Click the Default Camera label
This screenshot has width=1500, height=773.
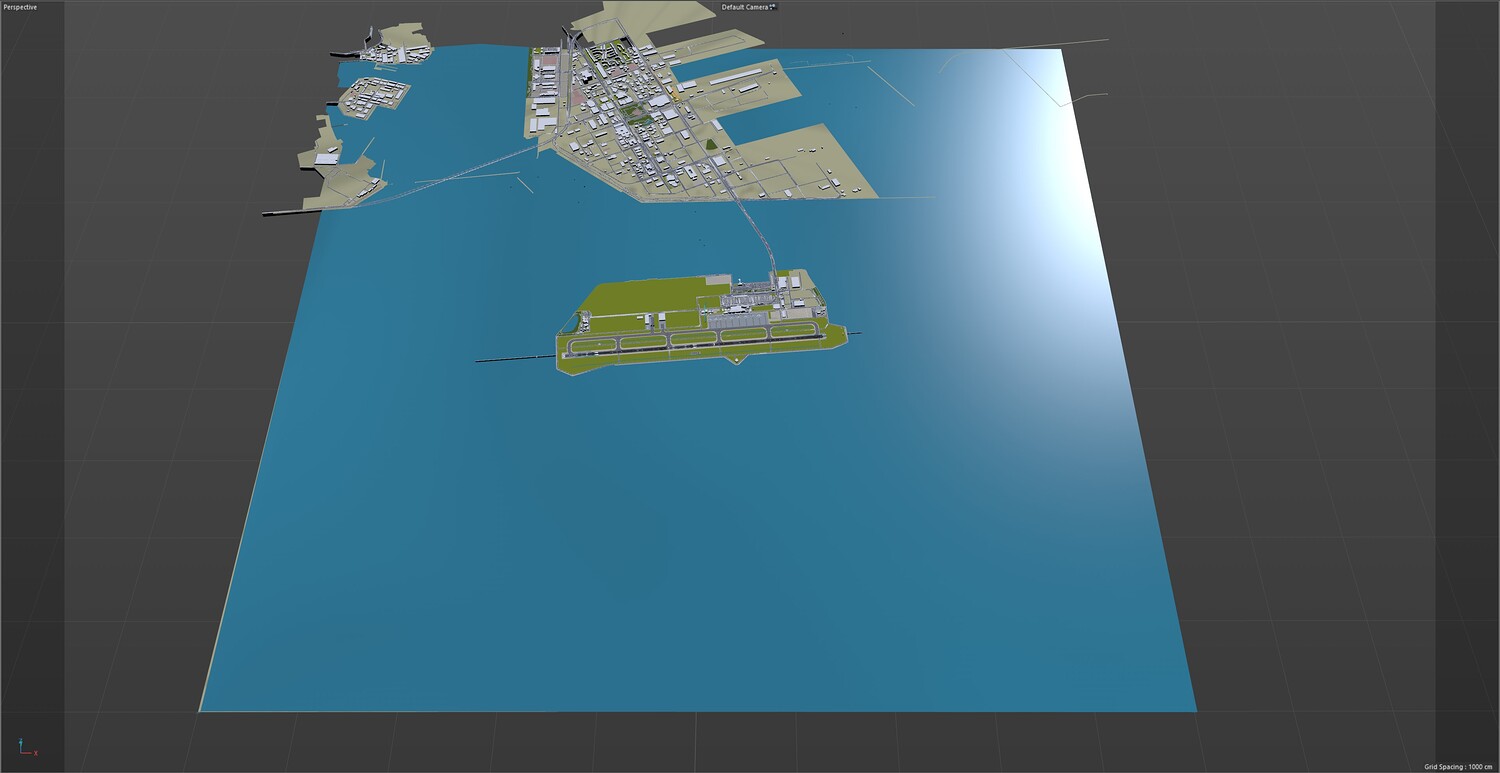pyautogui.click(x=744, y=7)
